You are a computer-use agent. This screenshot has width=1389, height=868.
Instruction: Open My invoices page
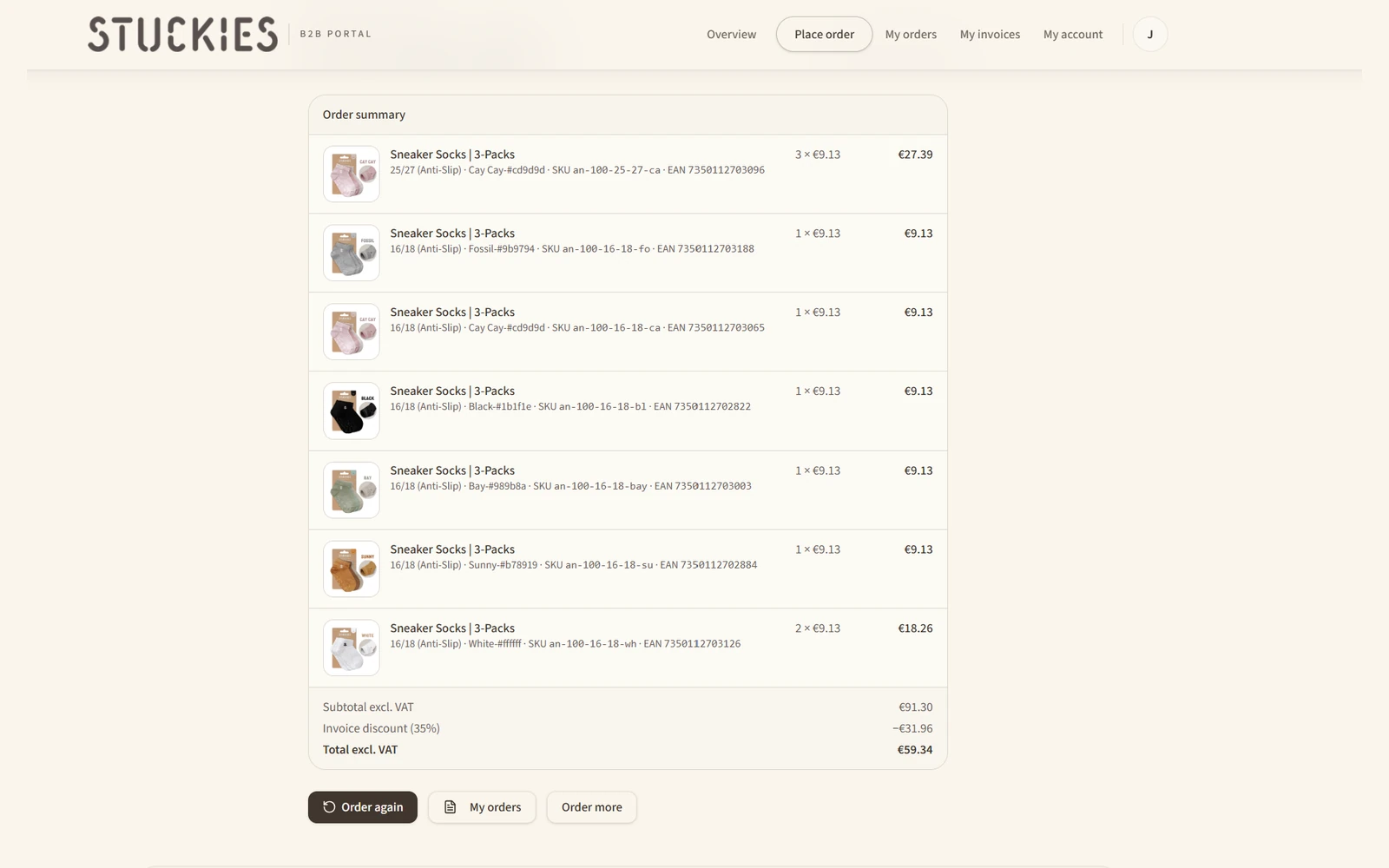point(990,35)
